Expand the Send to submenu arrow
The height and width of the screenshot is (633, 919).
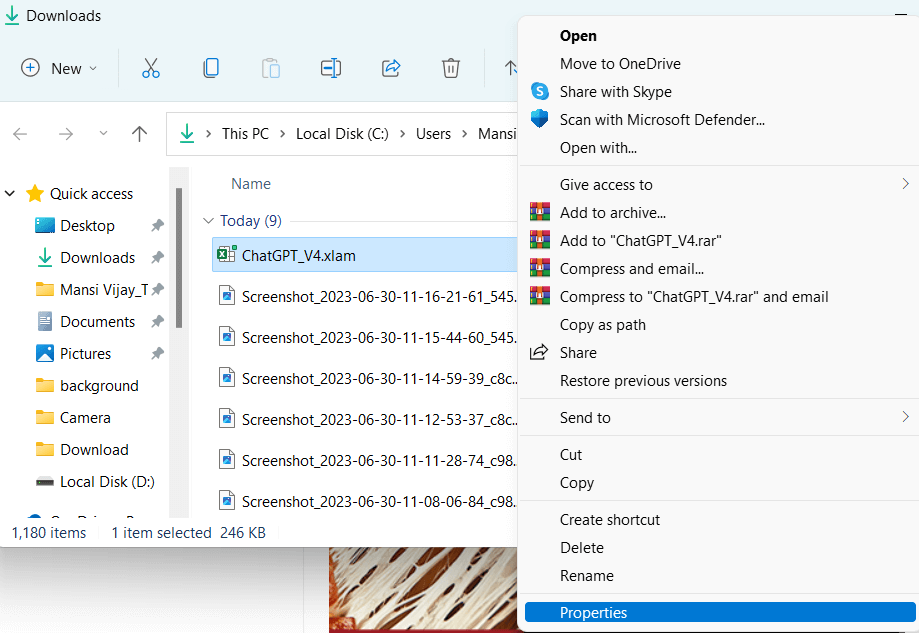tap(905, 418)
